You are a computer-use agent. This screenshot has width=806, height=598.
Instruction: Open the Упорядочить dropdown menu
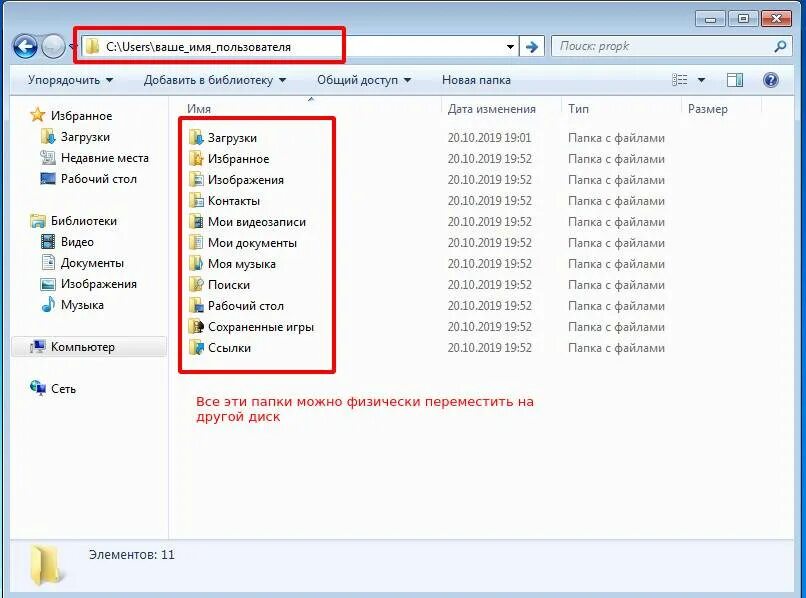pos(70,80)
